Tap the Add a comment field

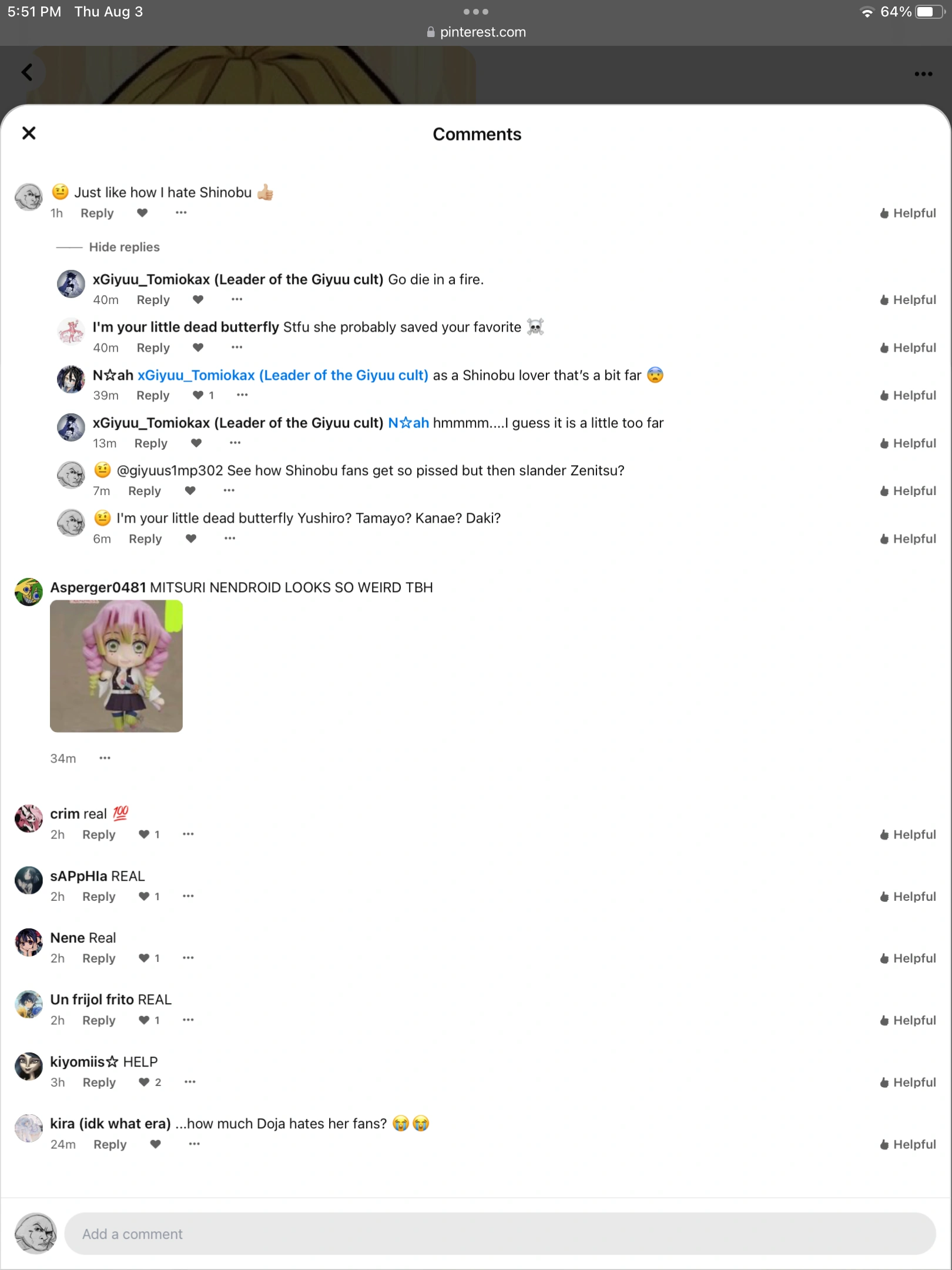point(500,1234)
